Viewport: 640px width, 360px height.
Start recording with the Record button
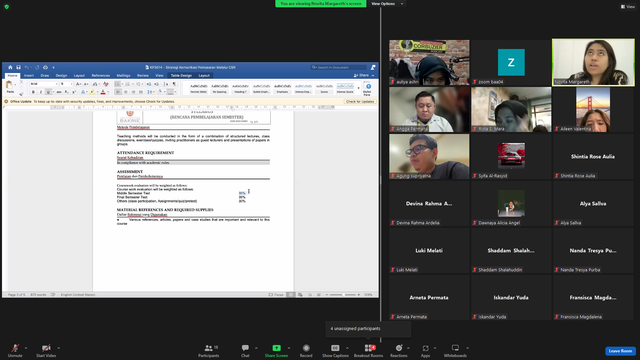coord(306,350)
